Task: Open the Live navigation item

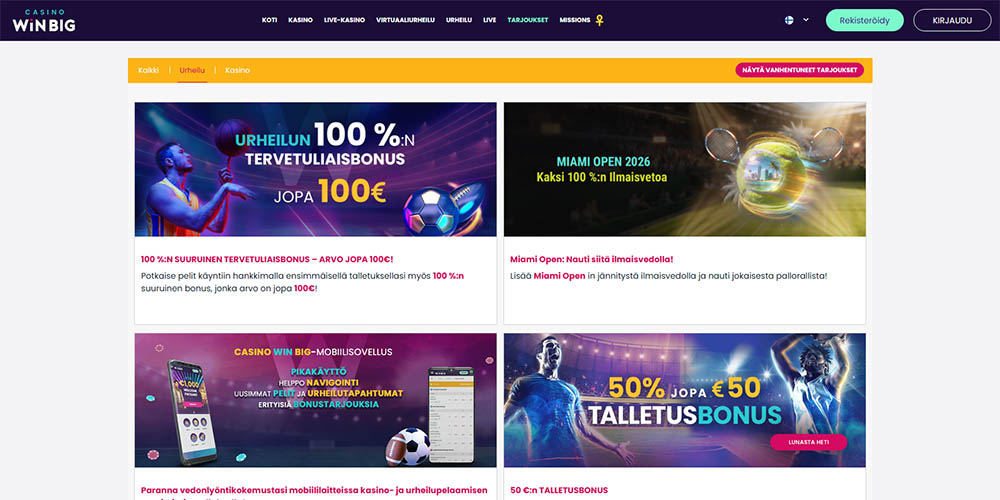Action: click(x=490, y=20)
